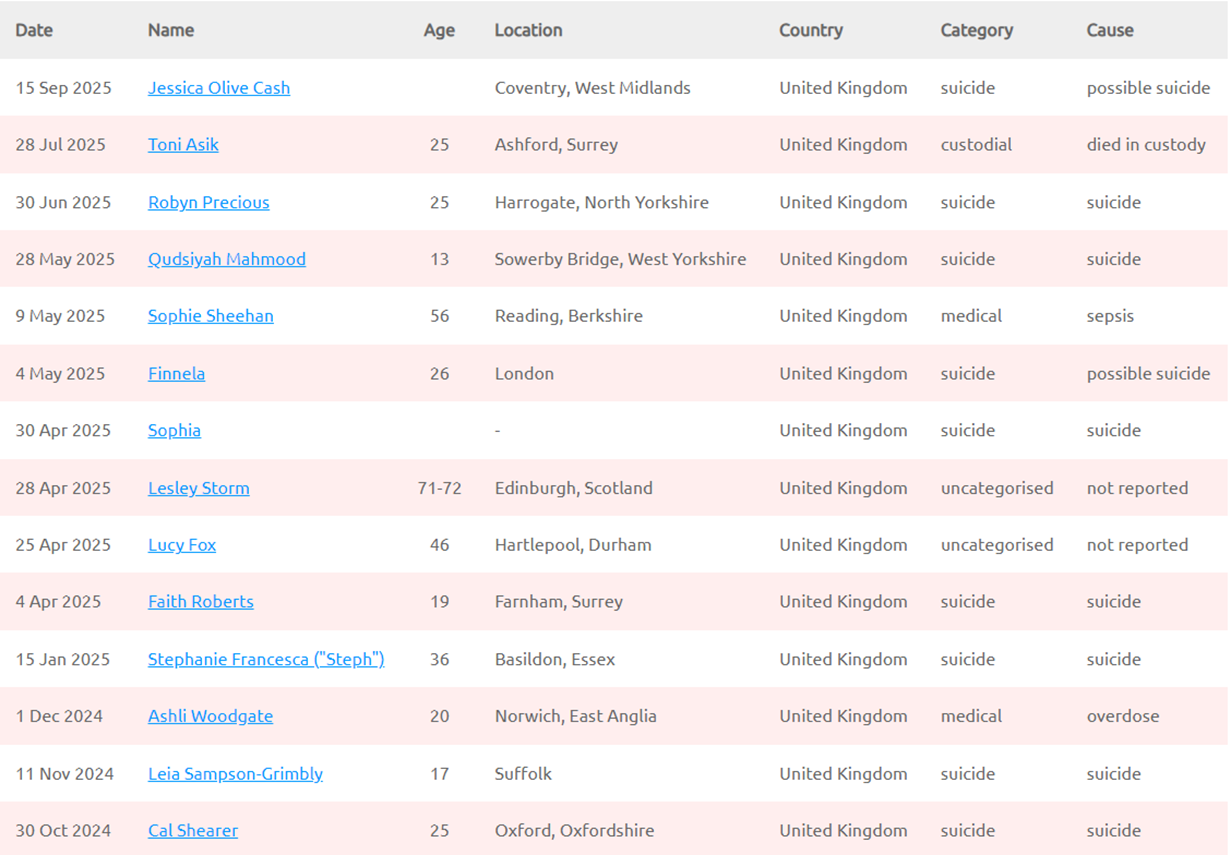The height and width of the screenshot is (855, 1231).
Task: Open the Sophie Sheehan page
Action: (x=210, y=316)
